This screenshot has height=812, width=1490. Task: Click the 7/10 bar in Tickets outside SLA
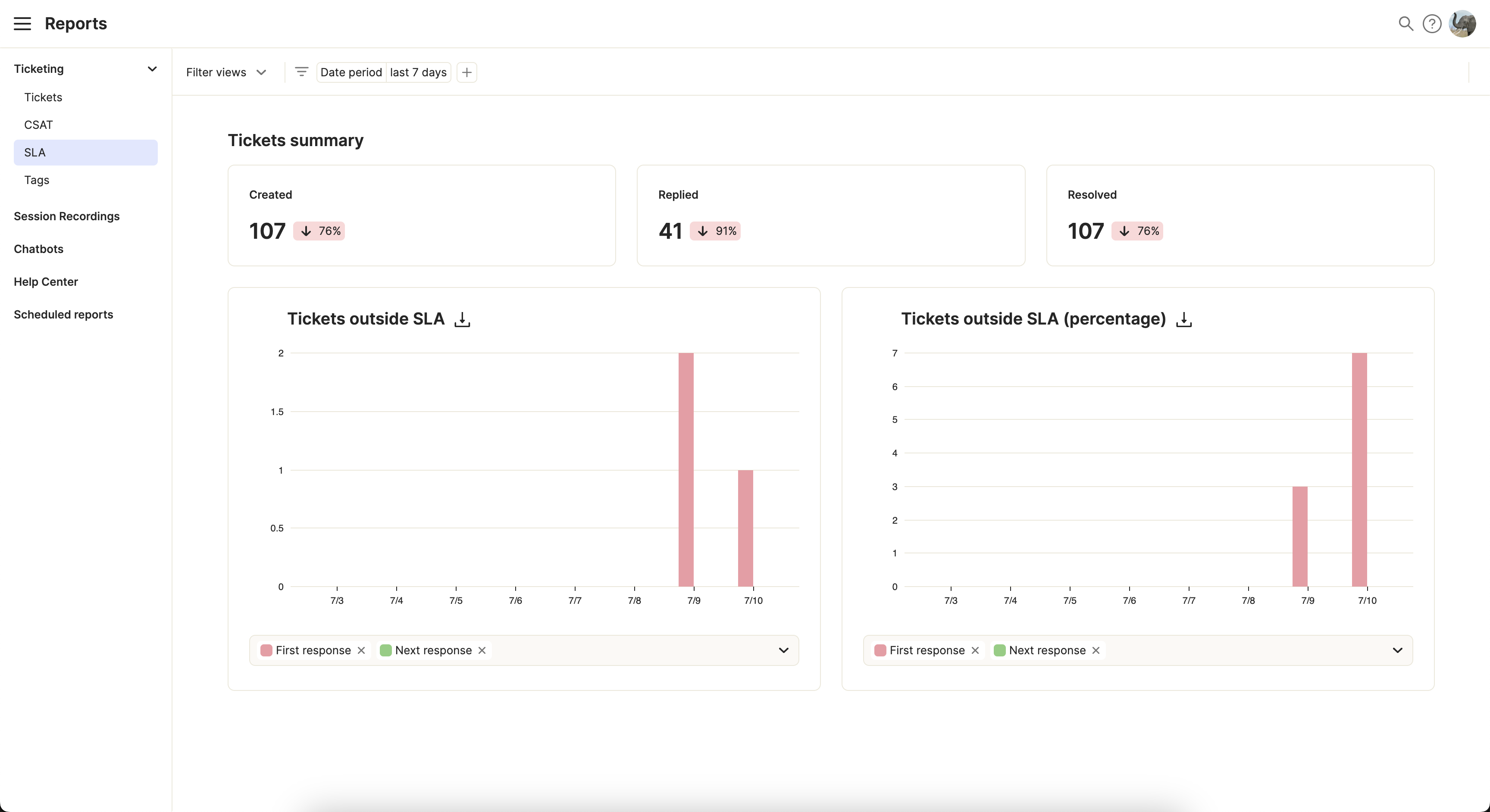tap(745, 528)
